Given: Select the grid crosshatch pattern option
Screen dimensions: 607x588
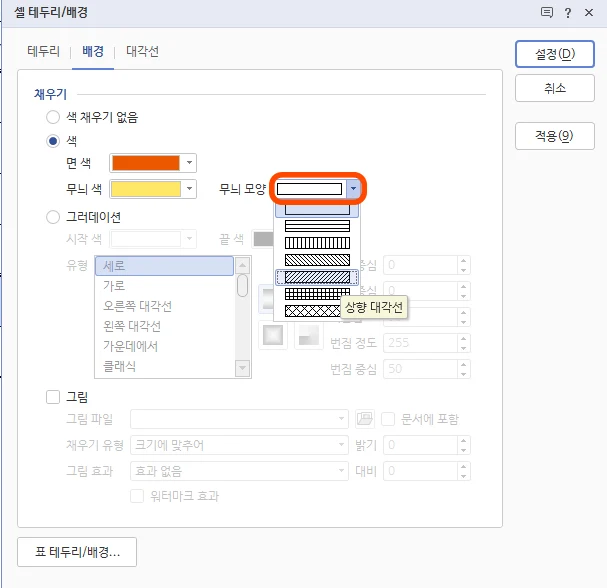Looking at the screenshot, I should pyautogui.click(x=317, y=294).
